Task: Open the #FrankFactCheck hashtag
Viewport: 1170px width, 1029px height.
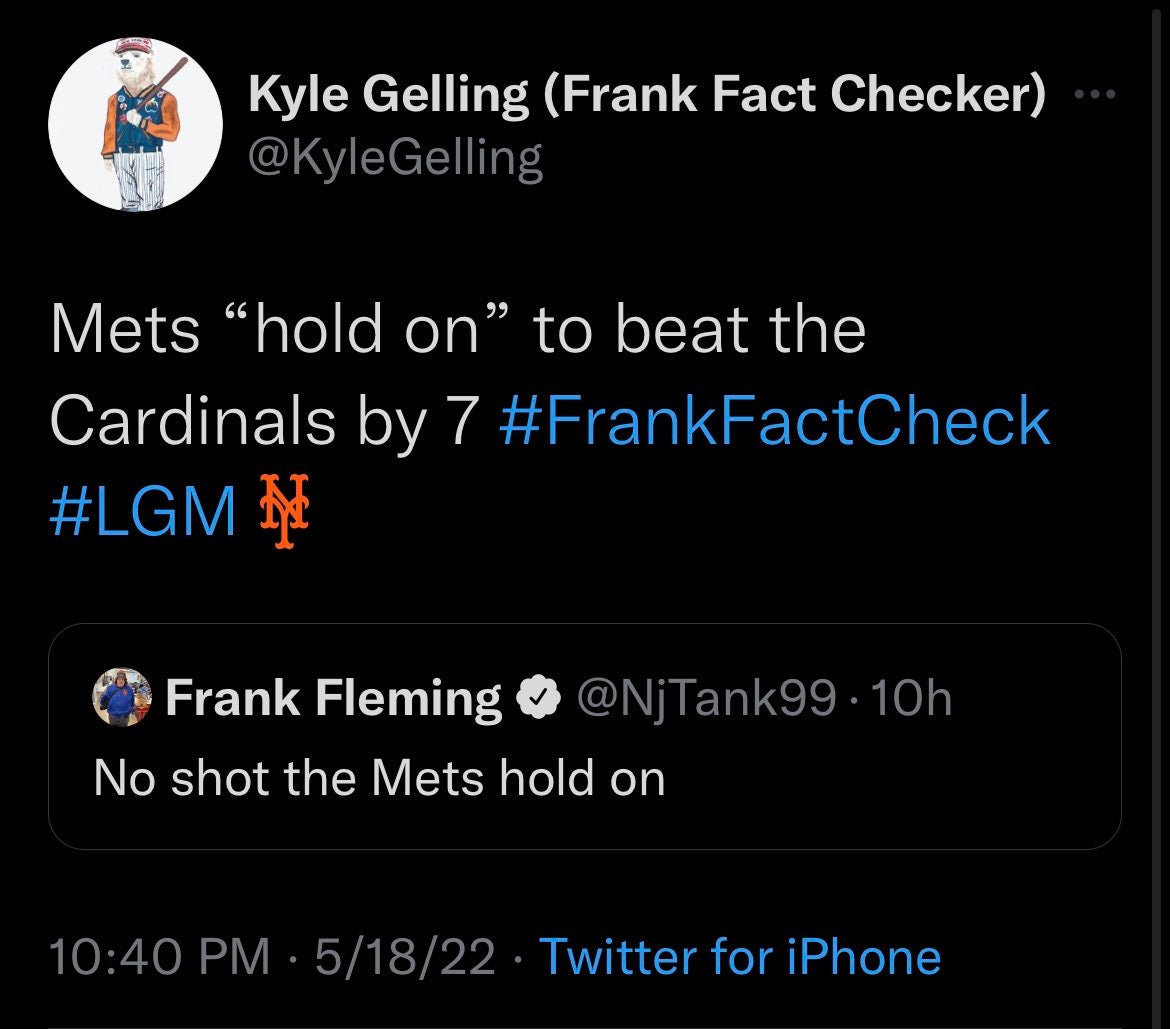Action: click(773, 421)
